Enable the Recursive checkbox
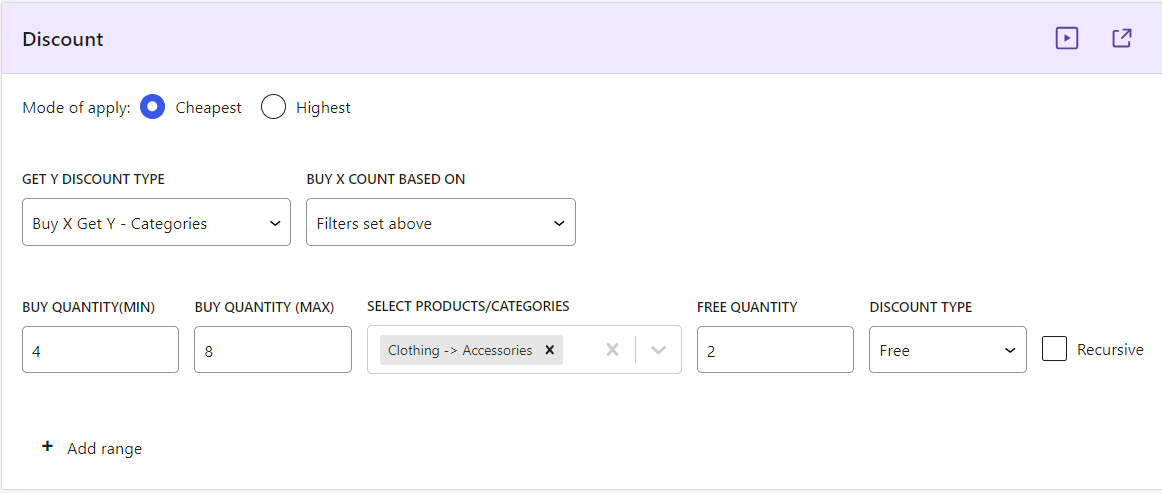Image resolution: width=1162 pixels, height=494 pixels. 1054,349
